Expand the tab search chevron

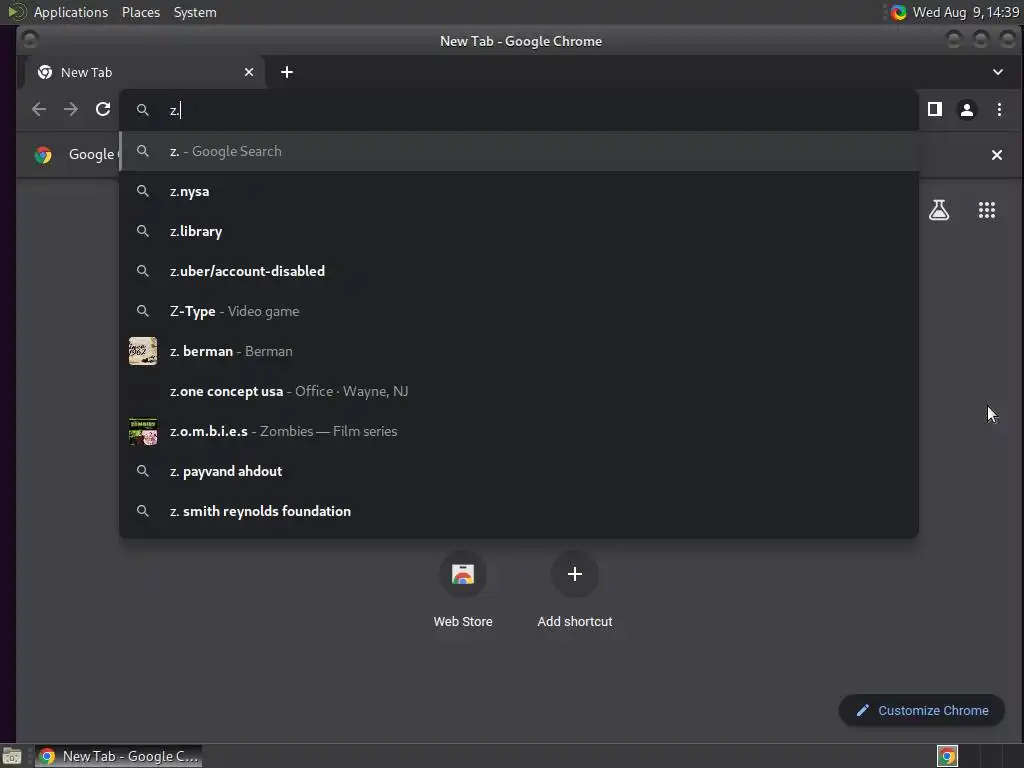[997, 72]
